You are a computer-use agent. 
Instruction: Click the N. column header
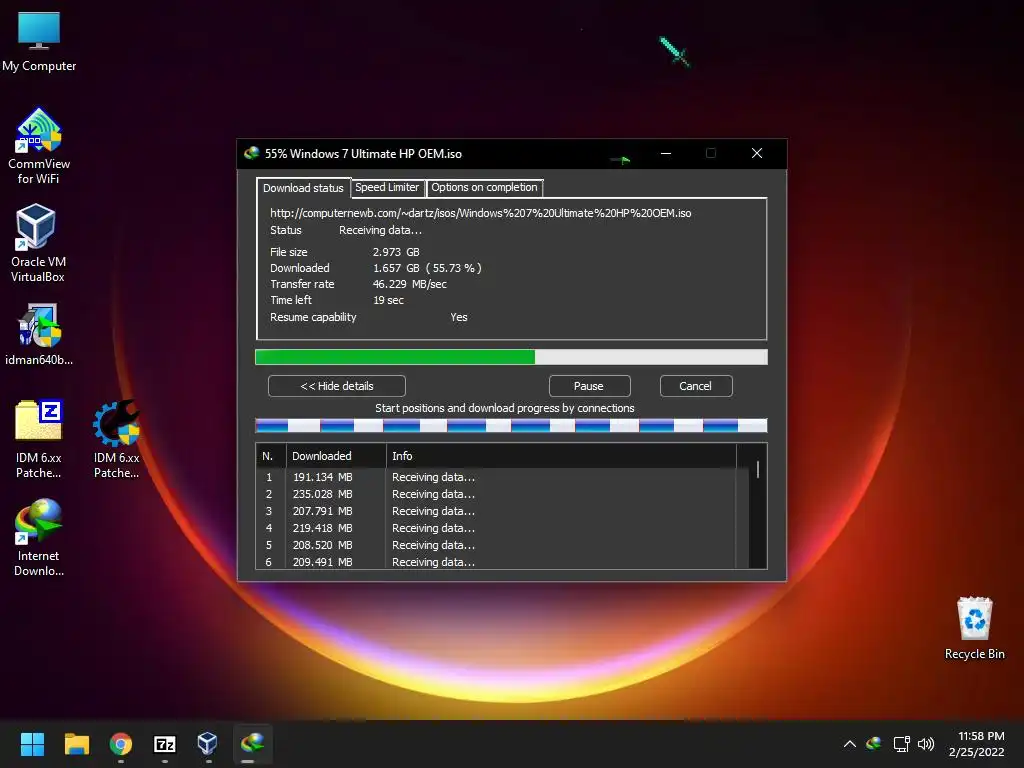pyautogui.click(x=271, y=456)
